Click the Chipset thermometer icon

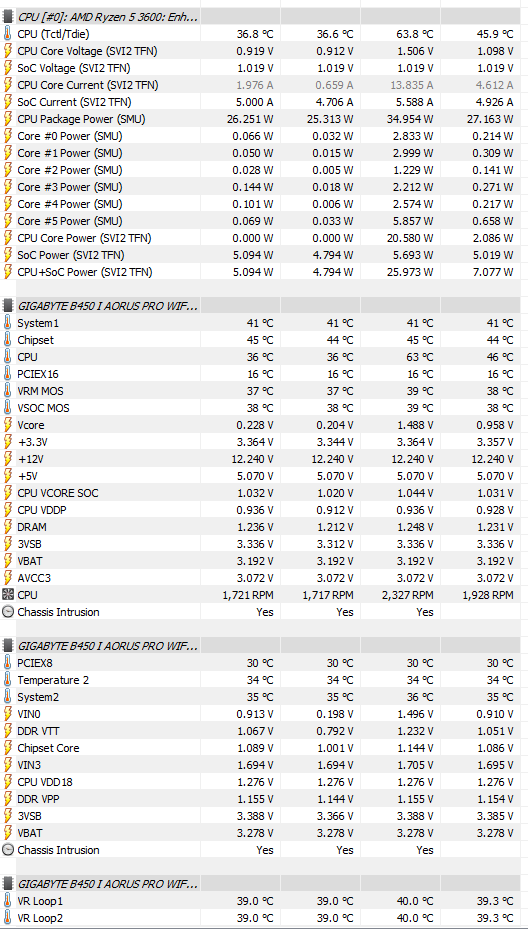point(8,340)
